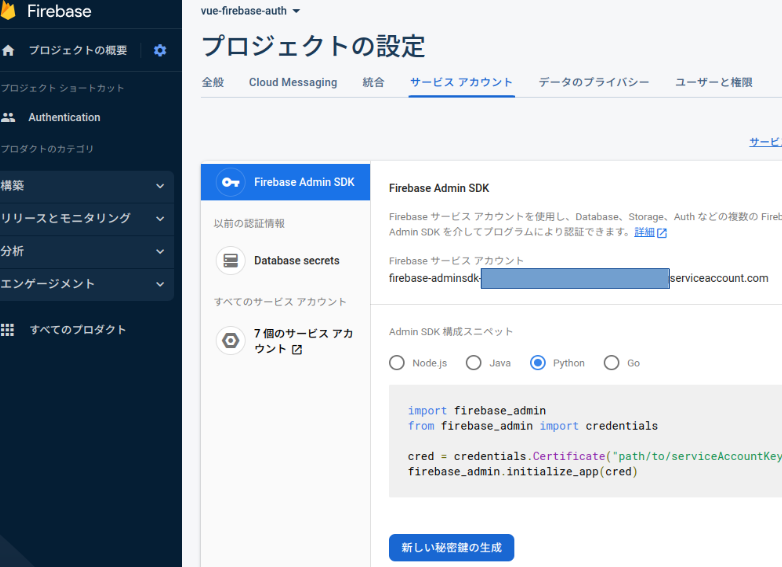Select the Node.js radio button

point(397,363)
